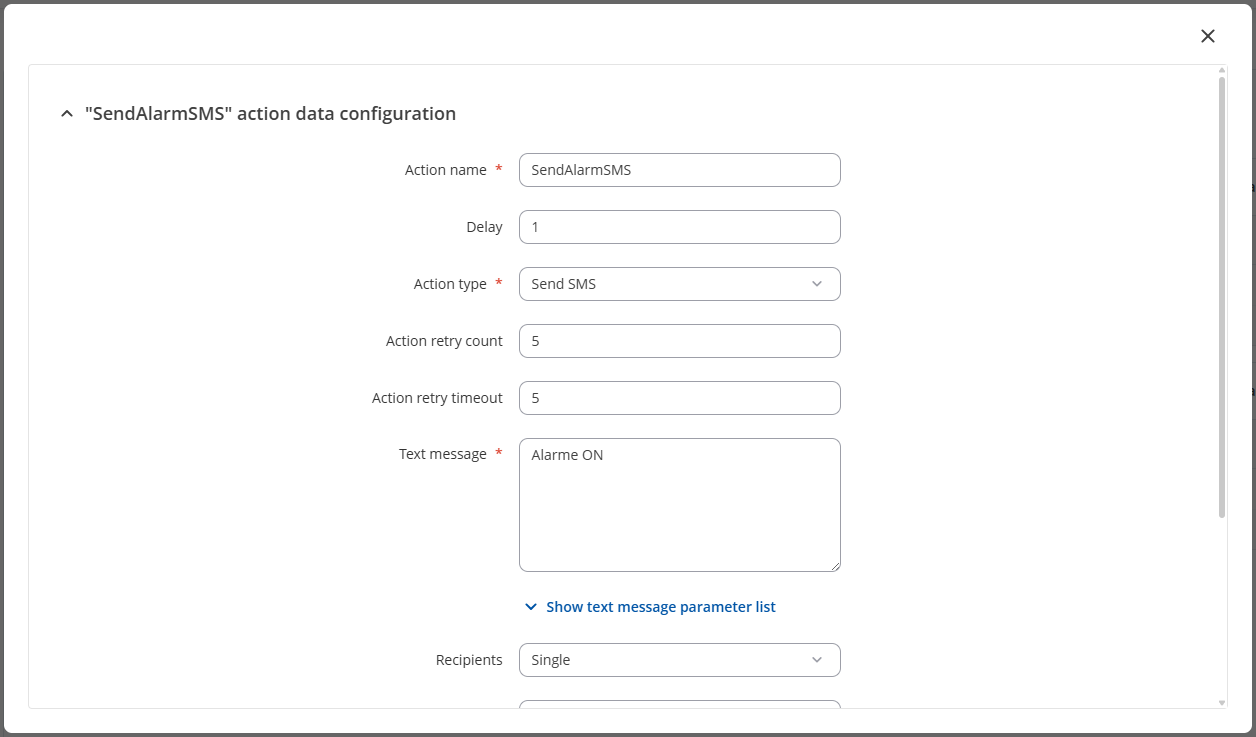
Task: Click the Action retry count field
Action: [679, 341]
